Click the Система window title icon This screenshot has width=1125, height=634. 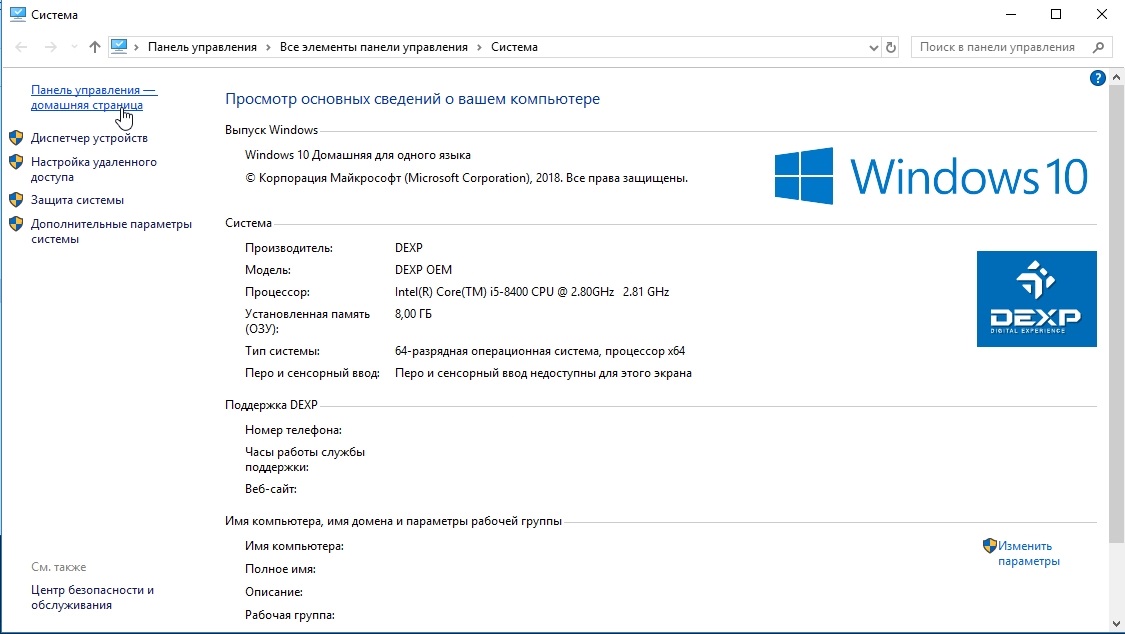[18, 14]
